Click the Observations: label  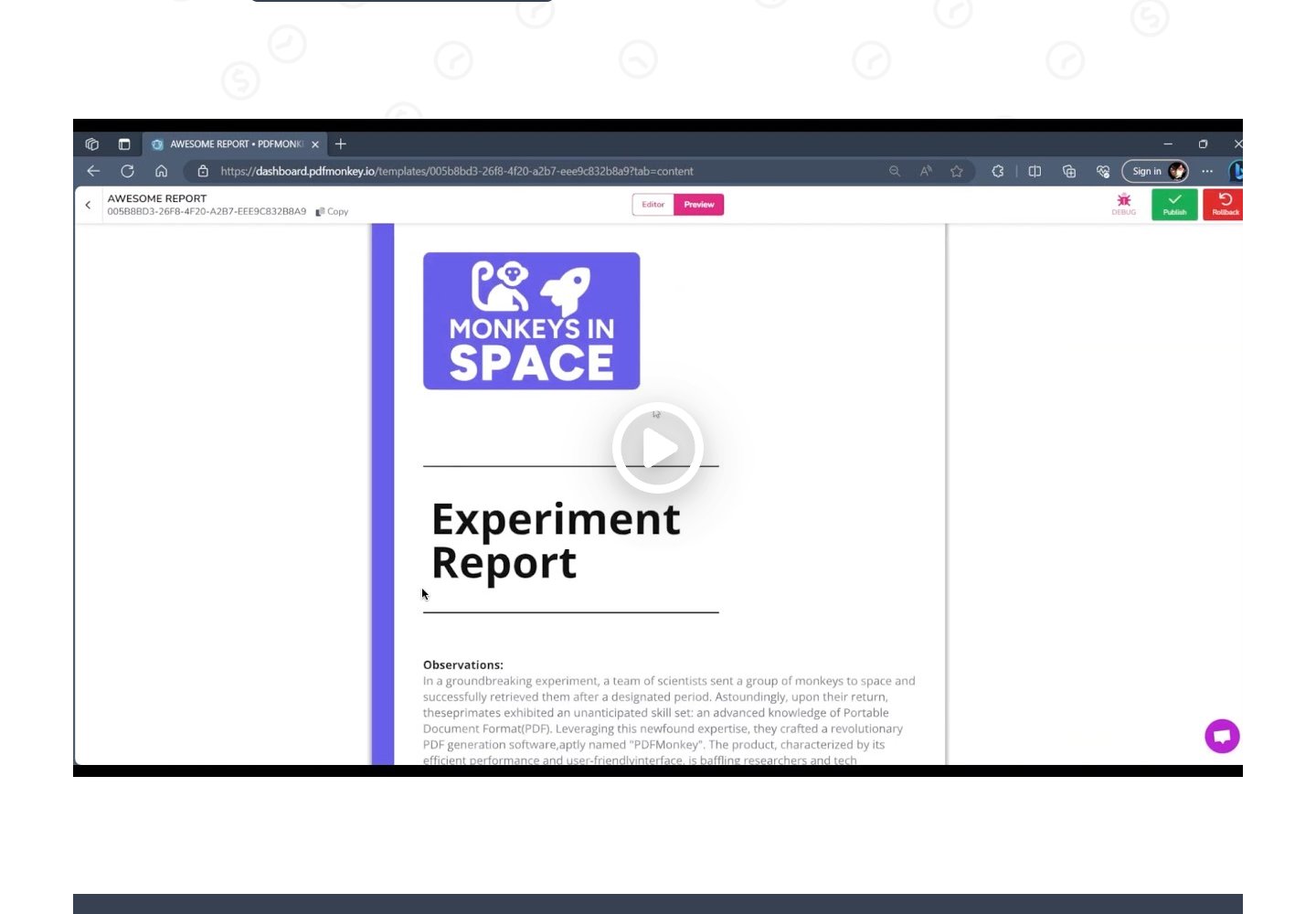[x=463, y=664]
